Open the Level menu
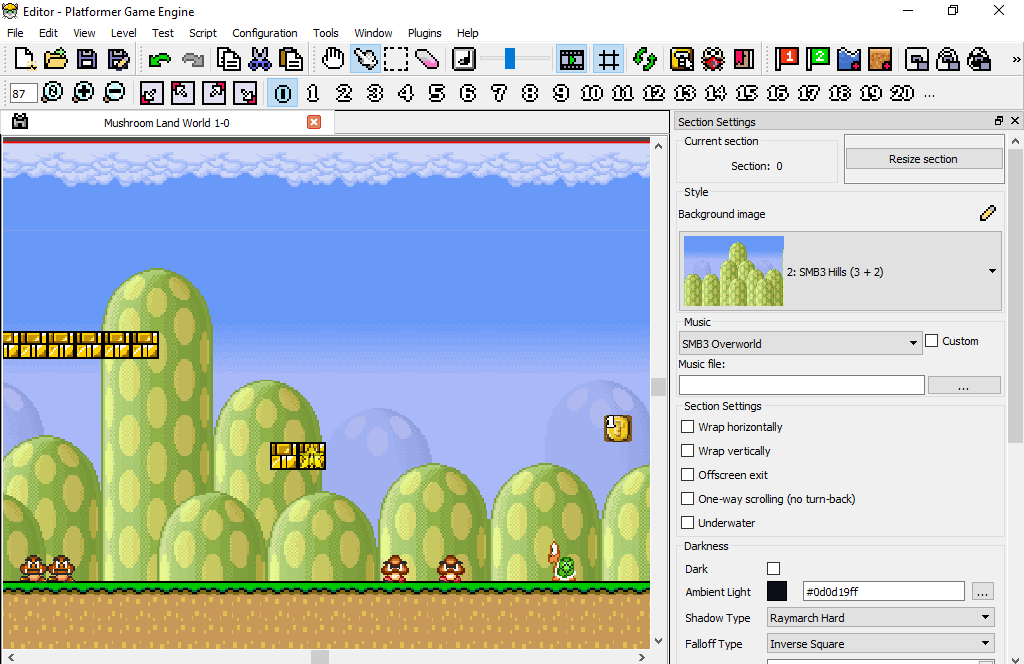Image resolution: width=1024 pixels, height=664 pixels. (123, 33)
